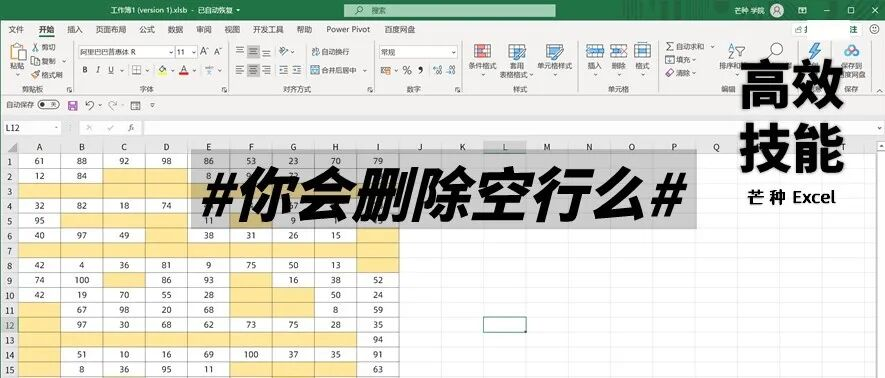Collapse the ribbon with chevron
The width and height of the screenshot is (885, 378).
click(878, 90)
